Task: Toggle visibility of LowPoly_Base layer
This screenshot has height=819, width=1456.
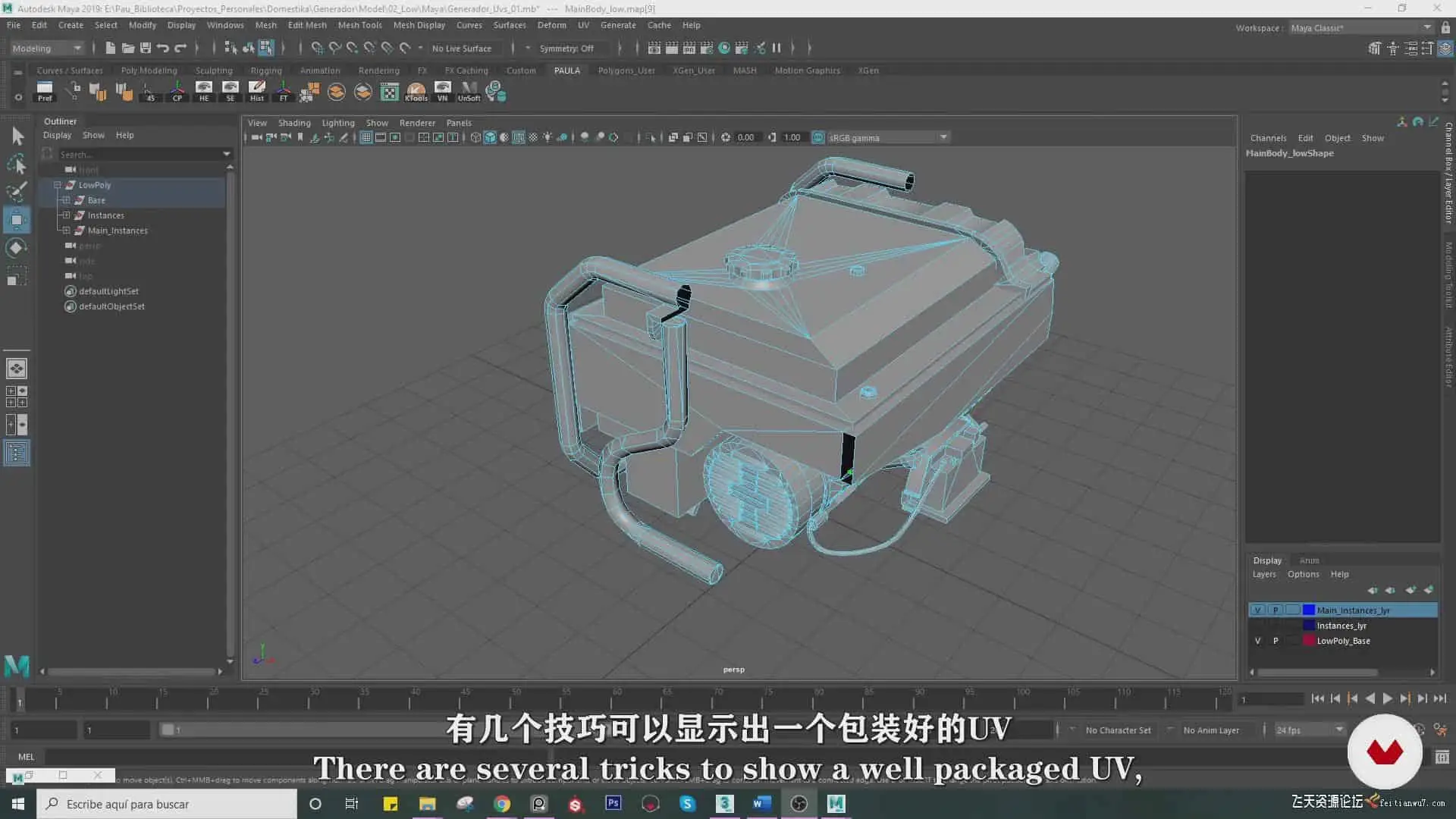Action: pos(1257,641)
